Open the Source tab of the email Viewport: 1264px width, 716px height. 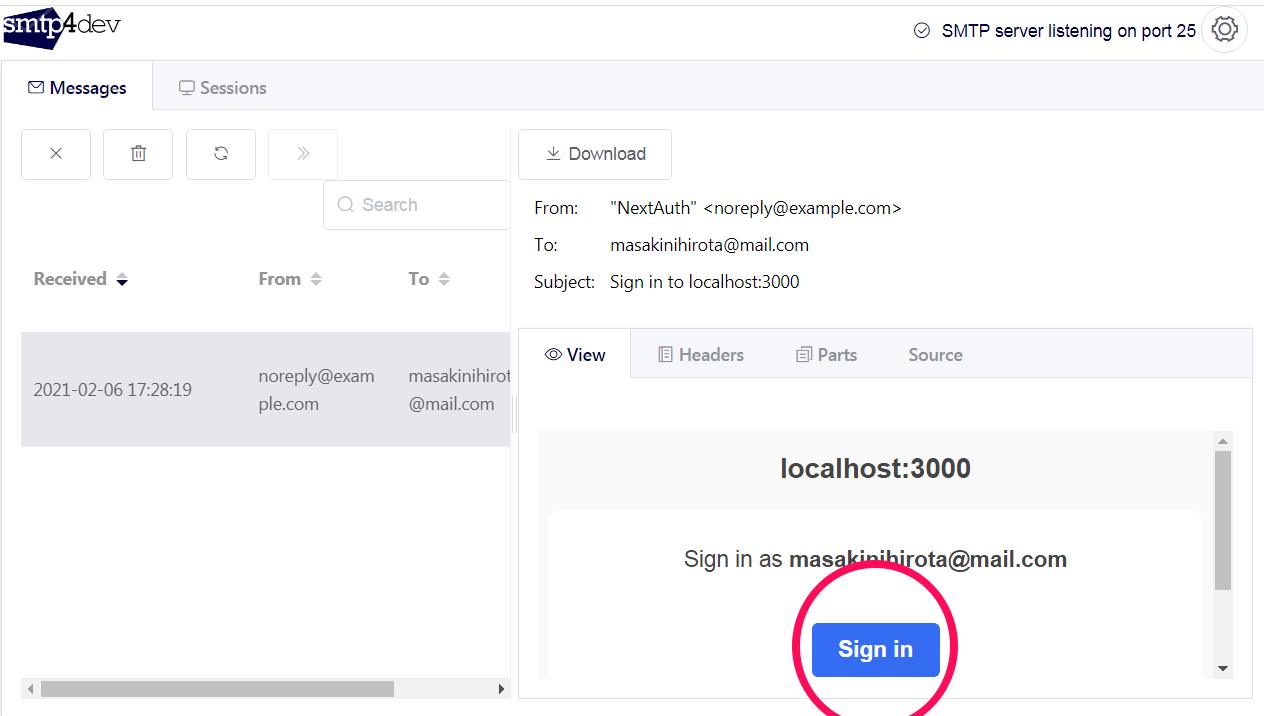(x=934, y=354)
